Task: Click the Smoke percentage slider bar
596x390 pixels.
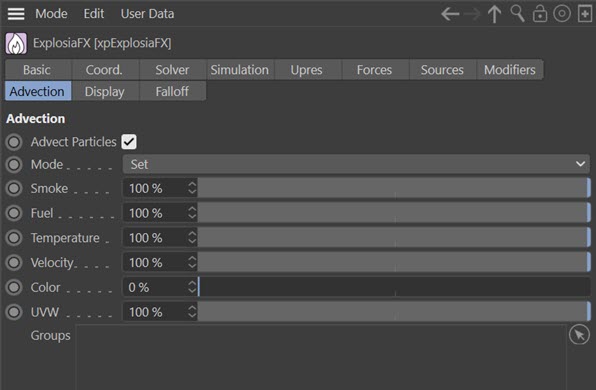Action: coord(394,188)
